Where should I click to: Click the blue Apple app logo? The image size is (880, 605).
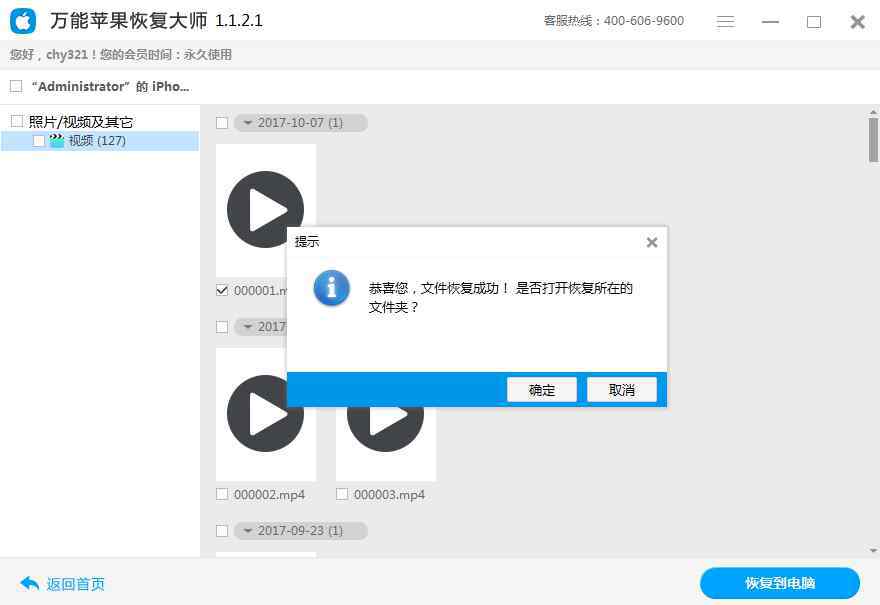23,21
